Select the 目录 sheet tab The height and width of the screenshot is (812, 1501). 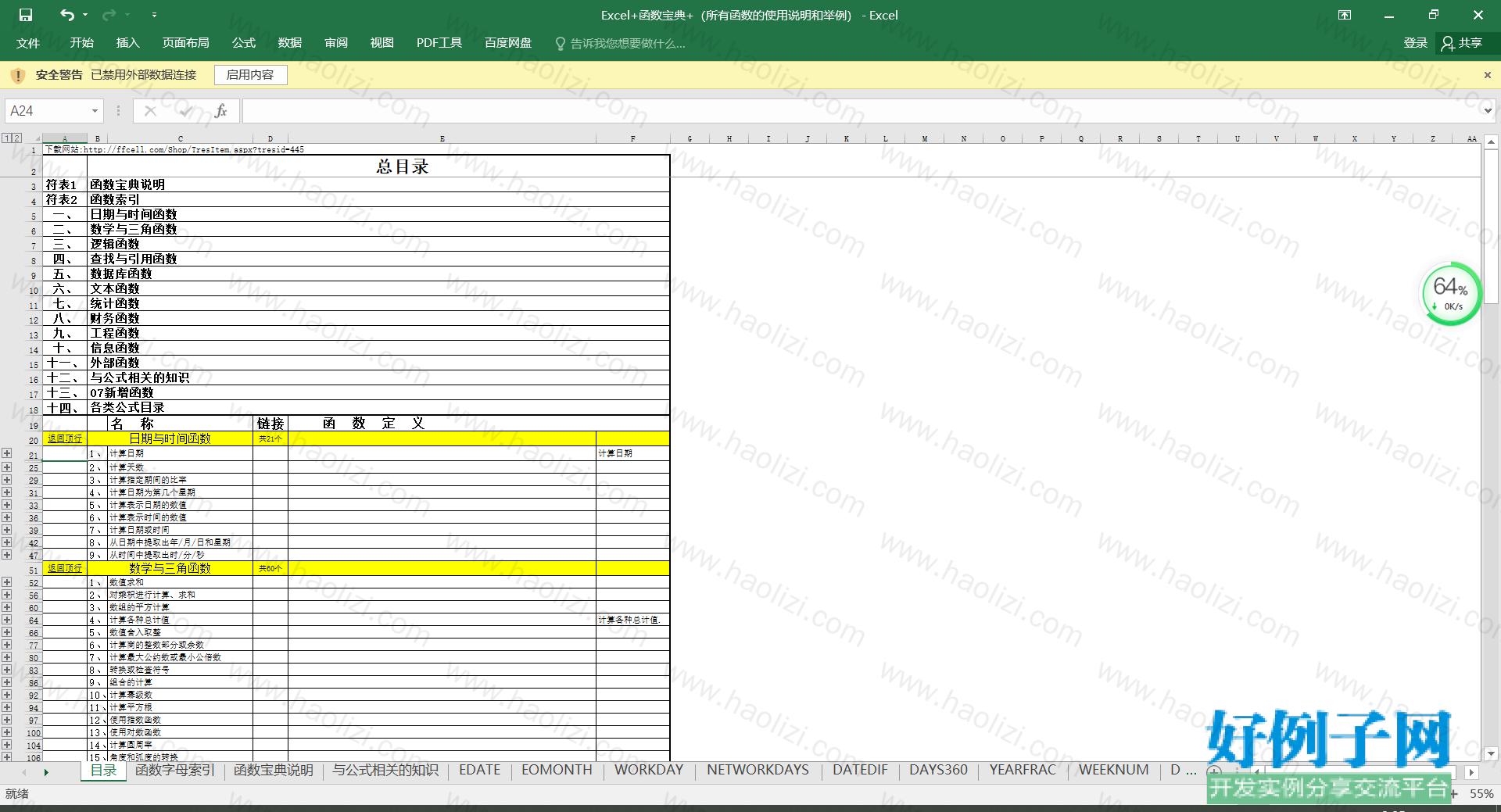103,771
